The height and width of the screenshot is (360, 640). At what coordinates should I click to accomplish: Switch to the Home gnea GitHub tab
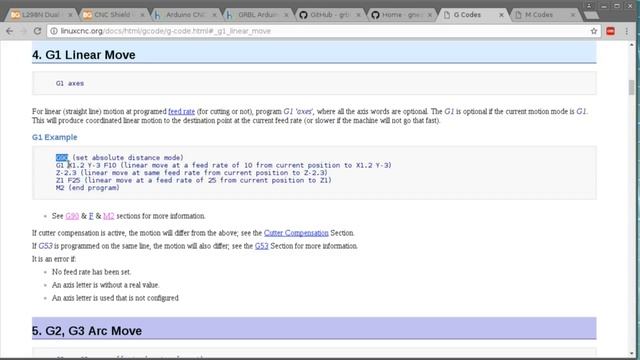tap(401, 15)
